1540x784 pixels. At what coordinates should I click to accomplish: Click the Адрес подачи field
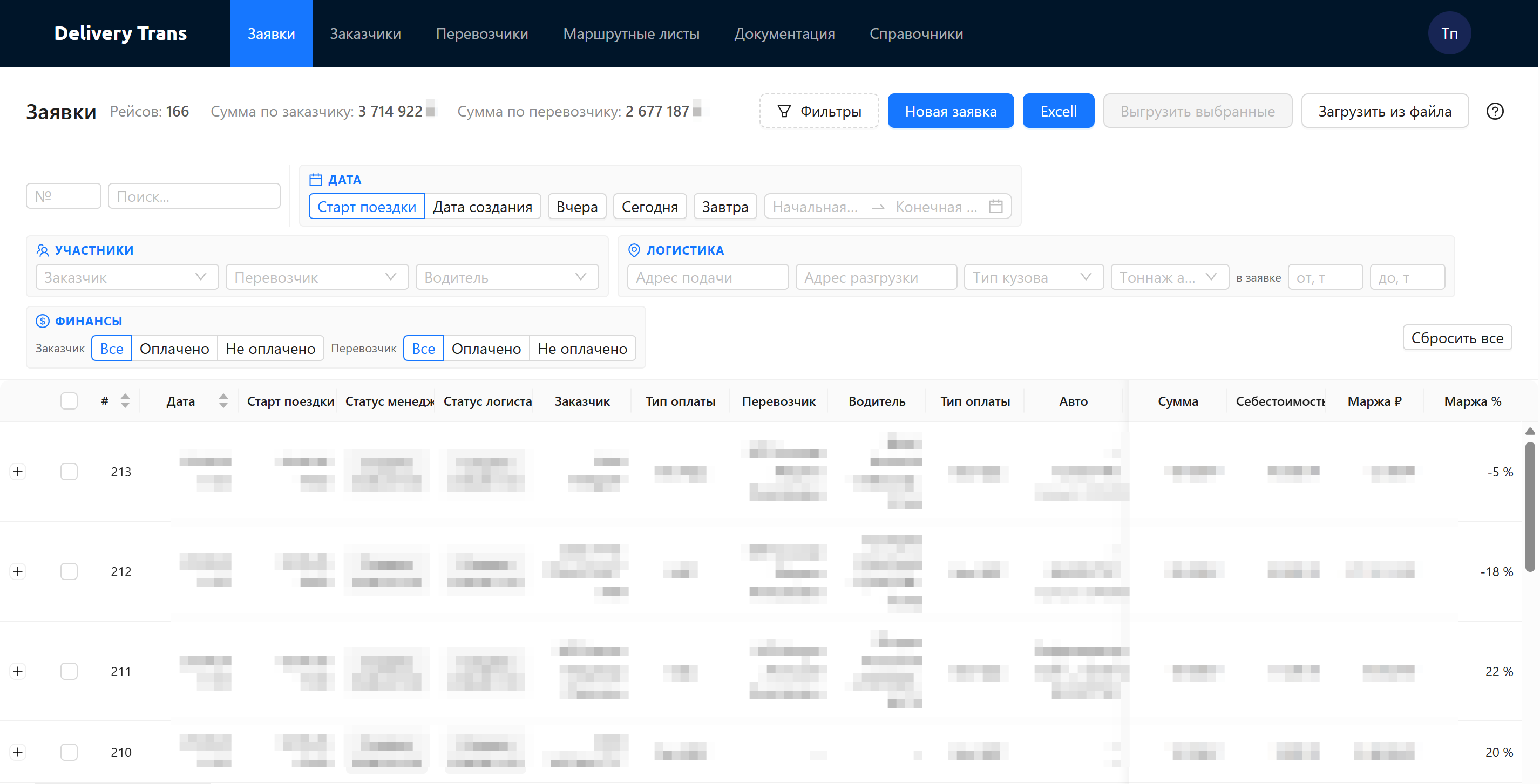pyautogui.click(x=708, y=277)
